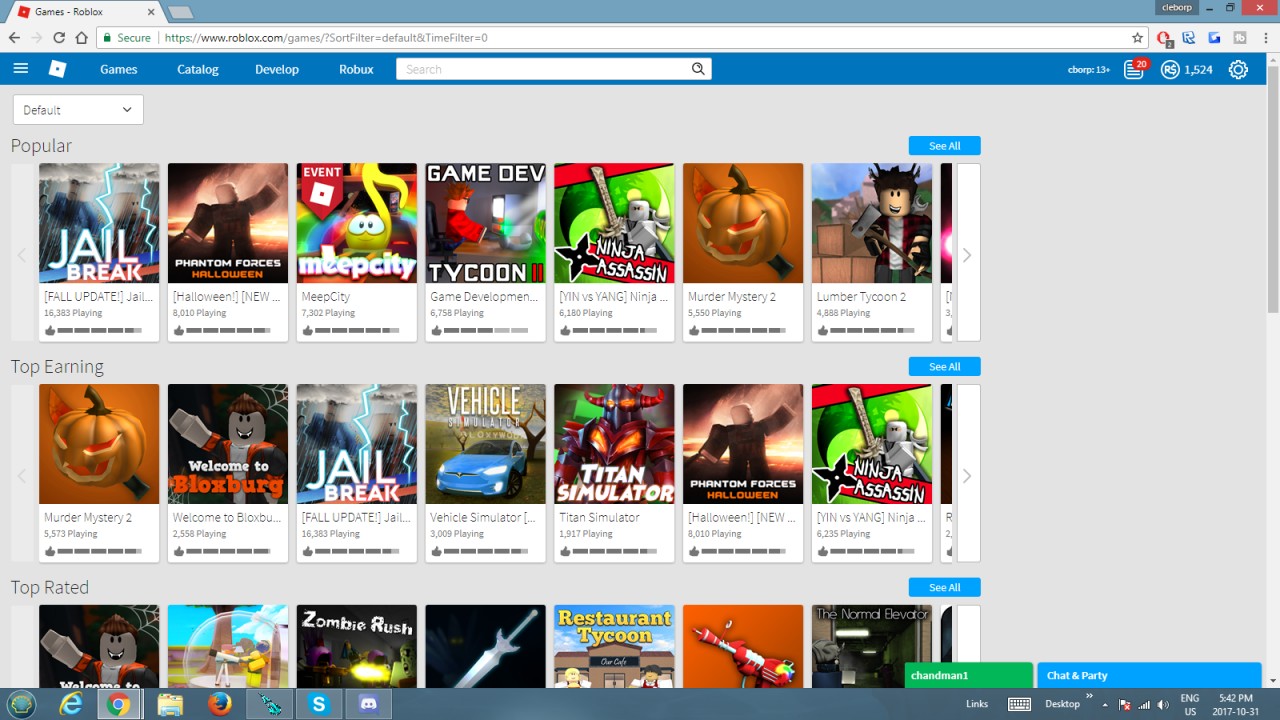Click the search magnifier icon
This screenshot has height=720, width=1280.
pyautogui.click(x=698, y=69)
